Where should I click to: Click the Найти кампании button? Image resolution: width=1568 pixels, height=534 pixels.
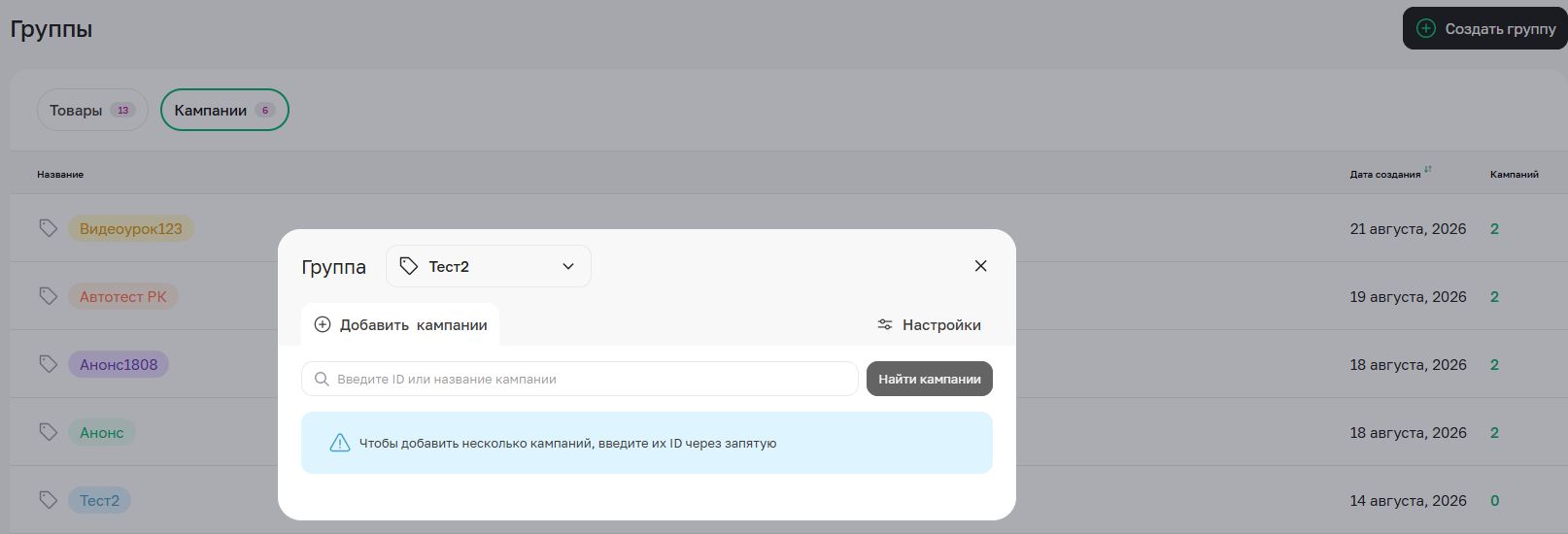click(930, 379)
